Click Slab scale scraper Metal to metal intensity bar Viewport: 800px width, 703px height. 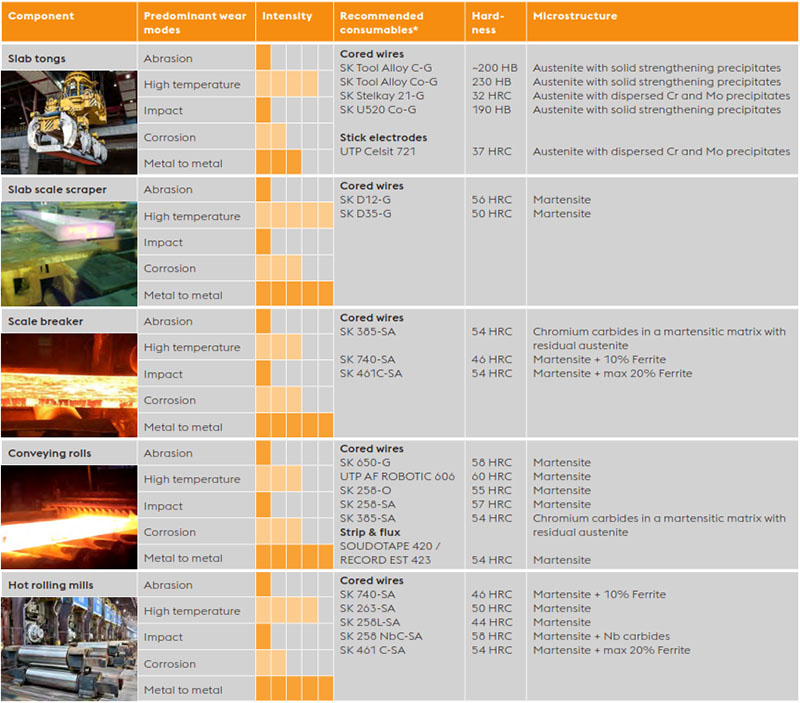tap(294, 294)
